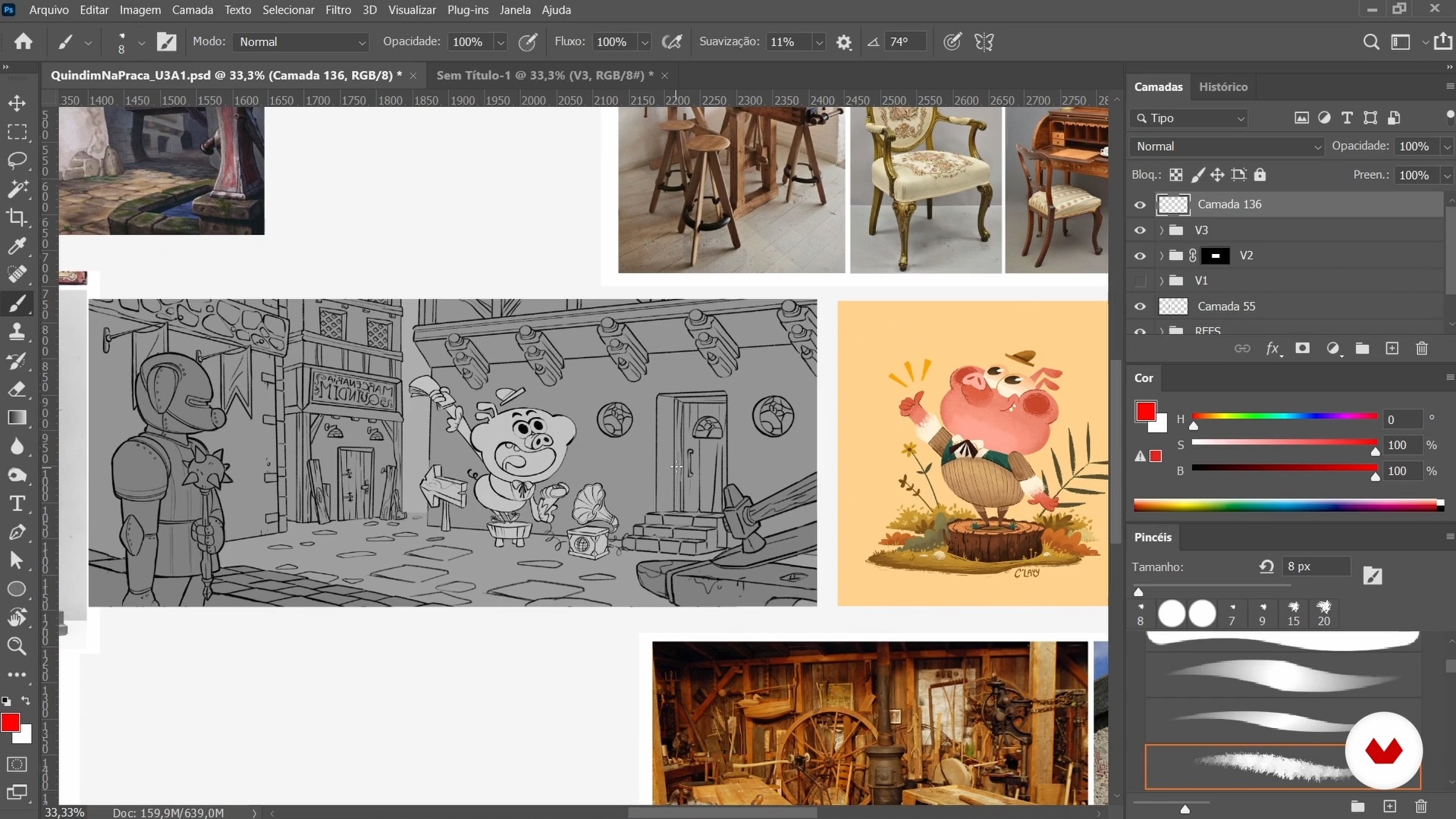Select the Lasso tool
This screenshot has height=819, width=1456.
(x=17, y=161)
